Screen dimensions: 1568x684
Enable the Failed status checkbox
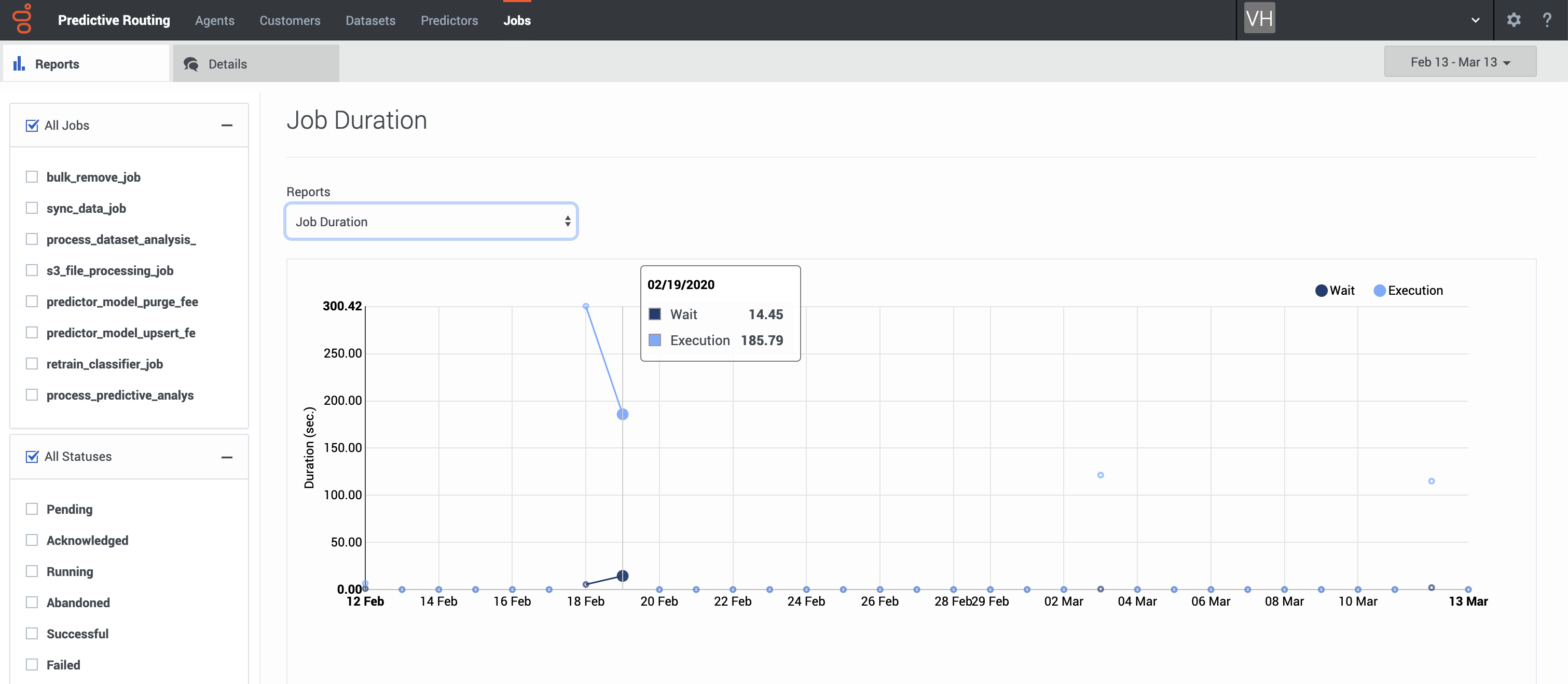pyautogui.click(x=32, y=664)
